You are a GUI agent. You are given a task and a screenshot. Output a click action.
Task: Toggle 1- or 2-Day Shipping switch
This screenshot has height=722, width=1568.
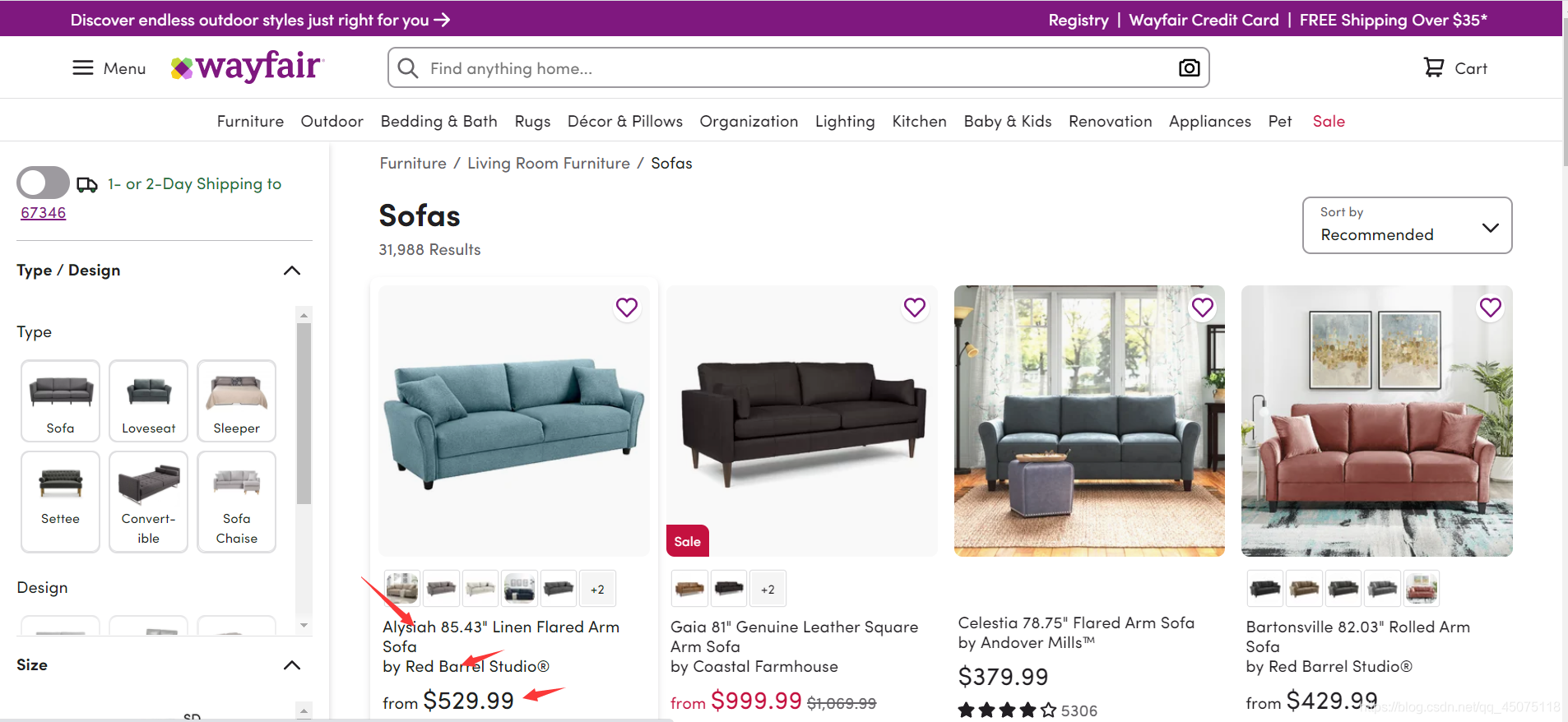click(x=43, y=183)
